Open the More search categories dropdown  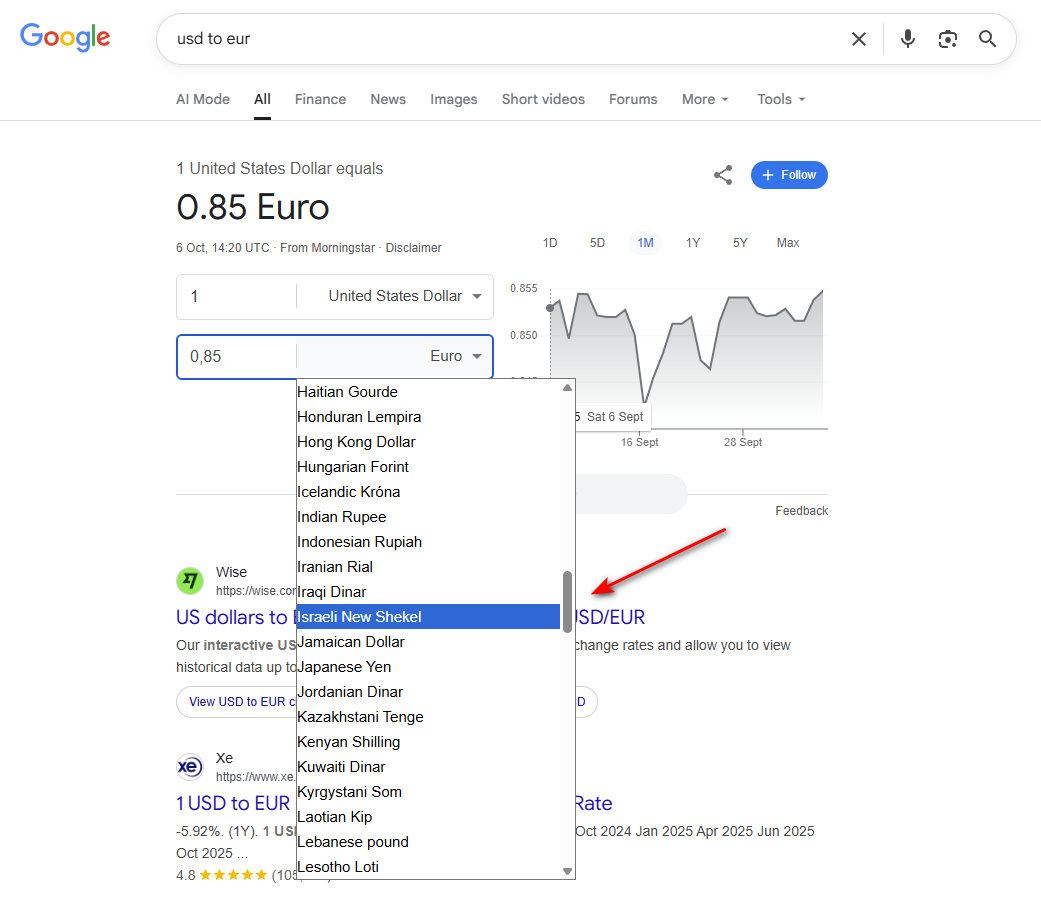point(705,99)
